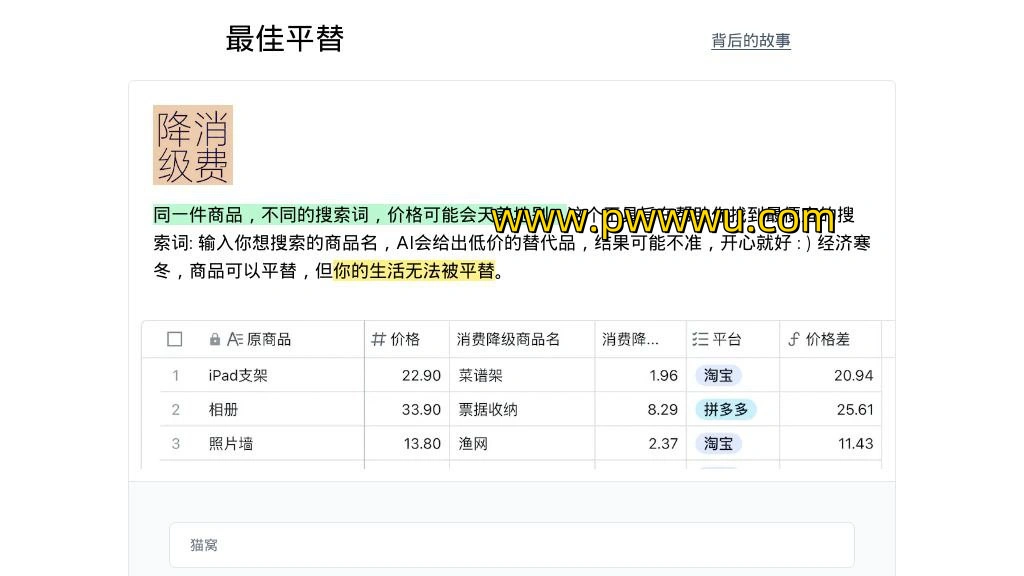Click downgraded price 2.37

click(x=640, y=443)
